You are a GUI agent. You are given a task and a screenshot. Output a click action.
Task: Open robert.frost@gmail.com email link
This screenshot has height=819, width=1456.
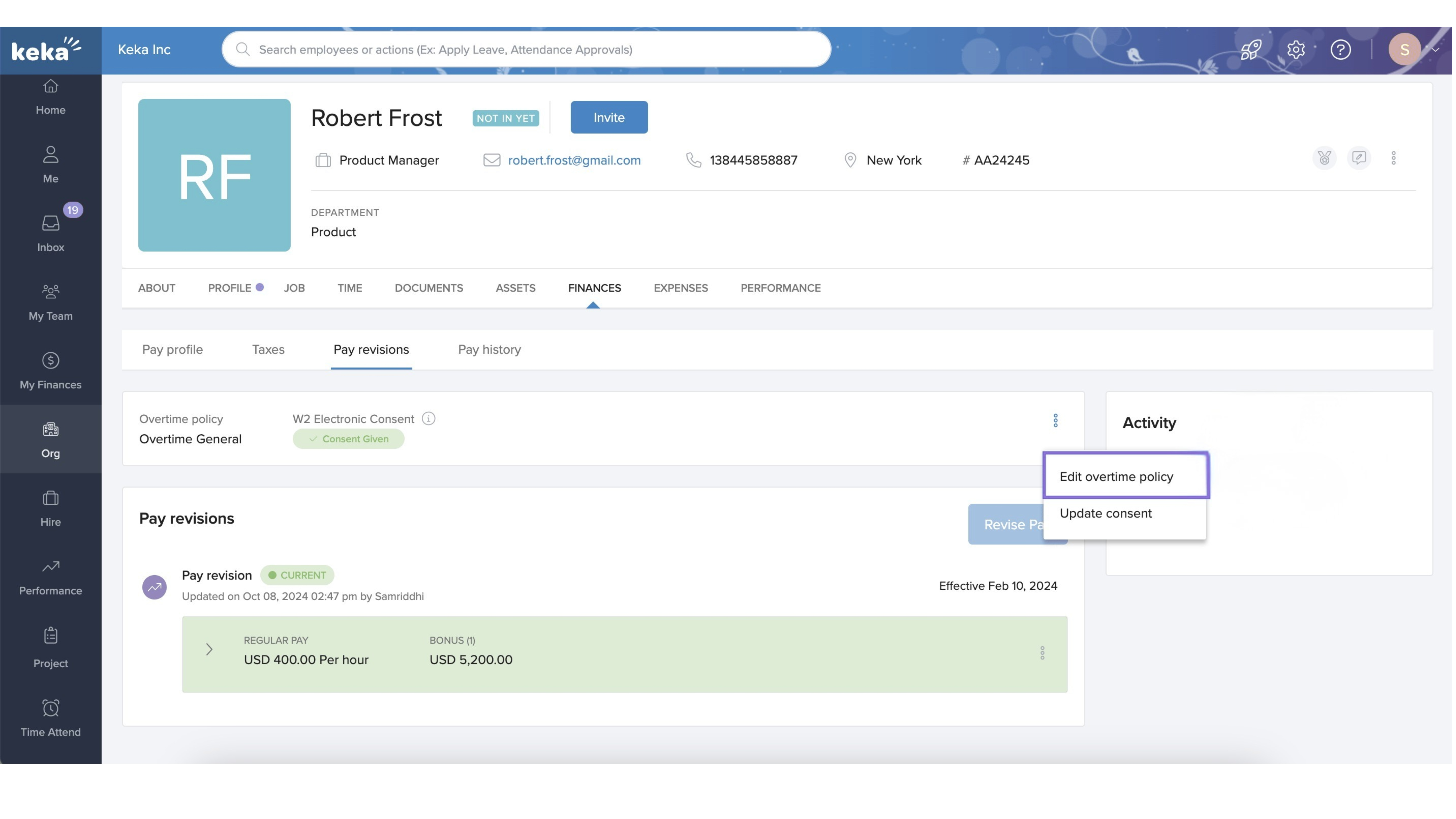pyautogui.click(x=574, y=160)
